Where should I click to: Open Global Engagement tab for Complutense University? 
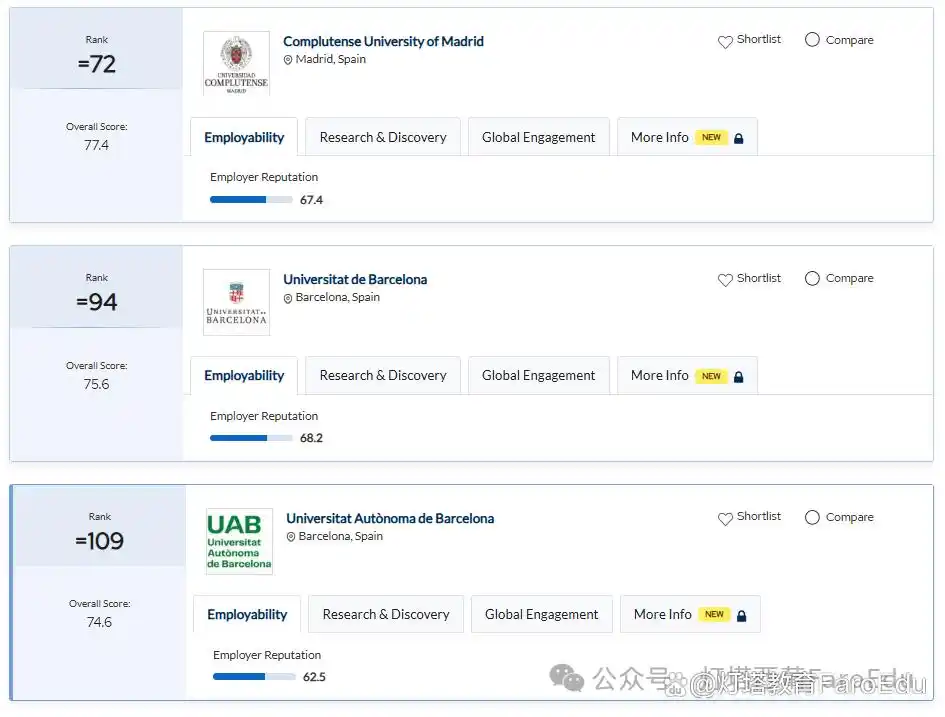(538, 138)
